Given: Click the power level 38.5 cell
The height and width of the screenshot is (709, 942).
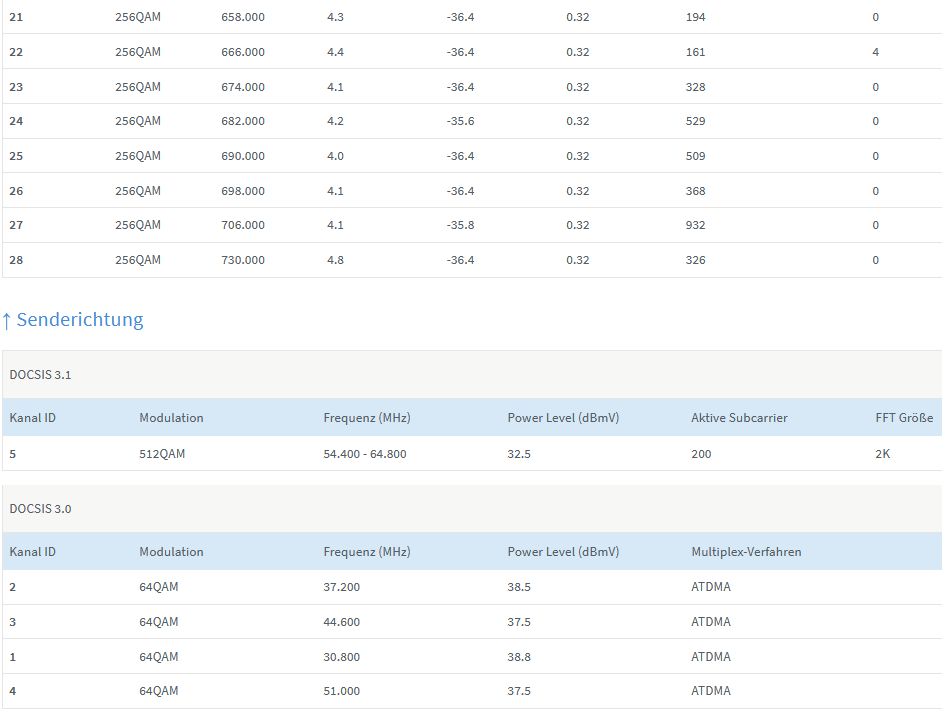Looking at the screenshot, I should tap(519, 587).
